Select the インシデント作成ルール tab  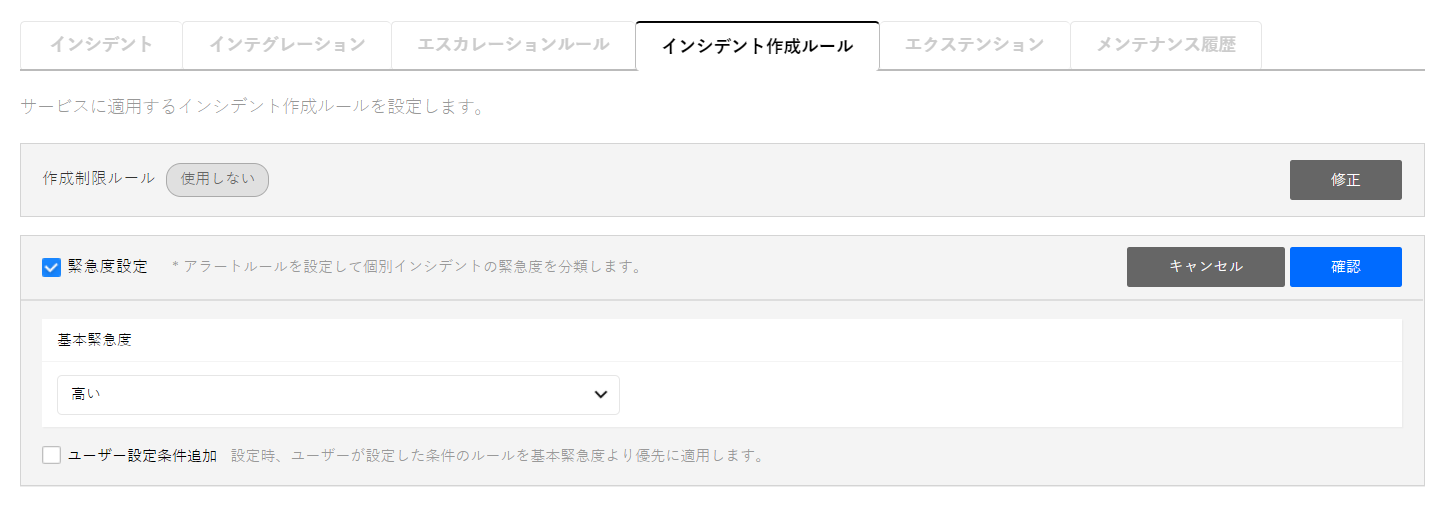tap(757, 46)
